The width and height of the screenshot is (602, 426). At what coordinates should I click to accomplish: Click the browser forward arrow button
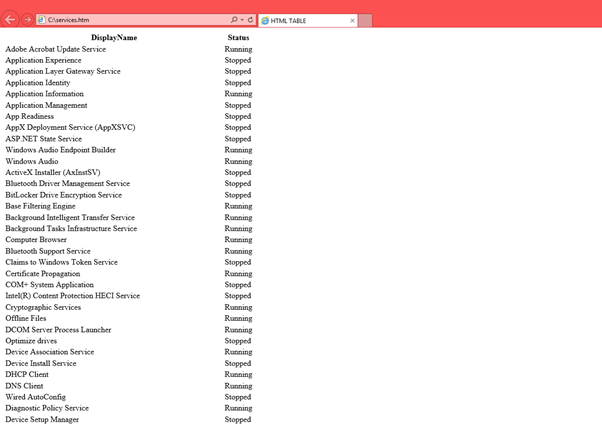tap(27, 19)
